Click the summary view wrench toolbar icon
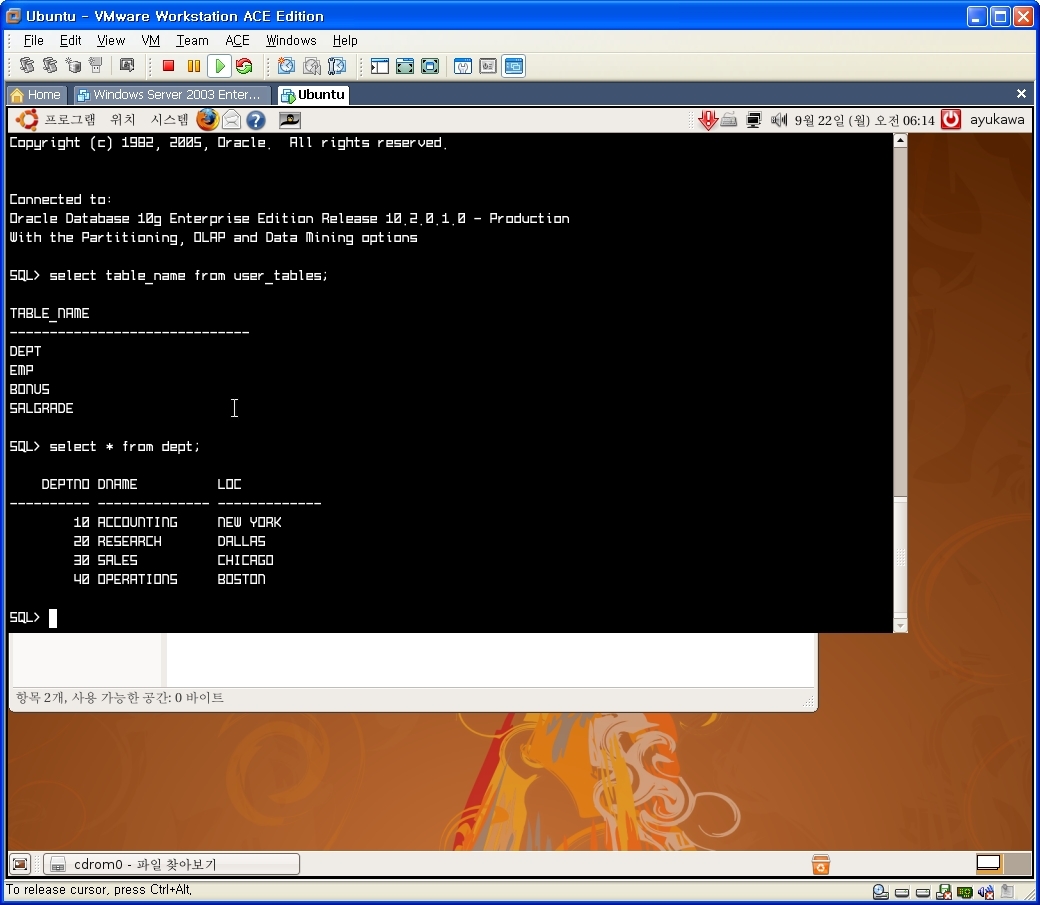The width and height of the screenshot is (1040, 905). click(x=463, y=66)
